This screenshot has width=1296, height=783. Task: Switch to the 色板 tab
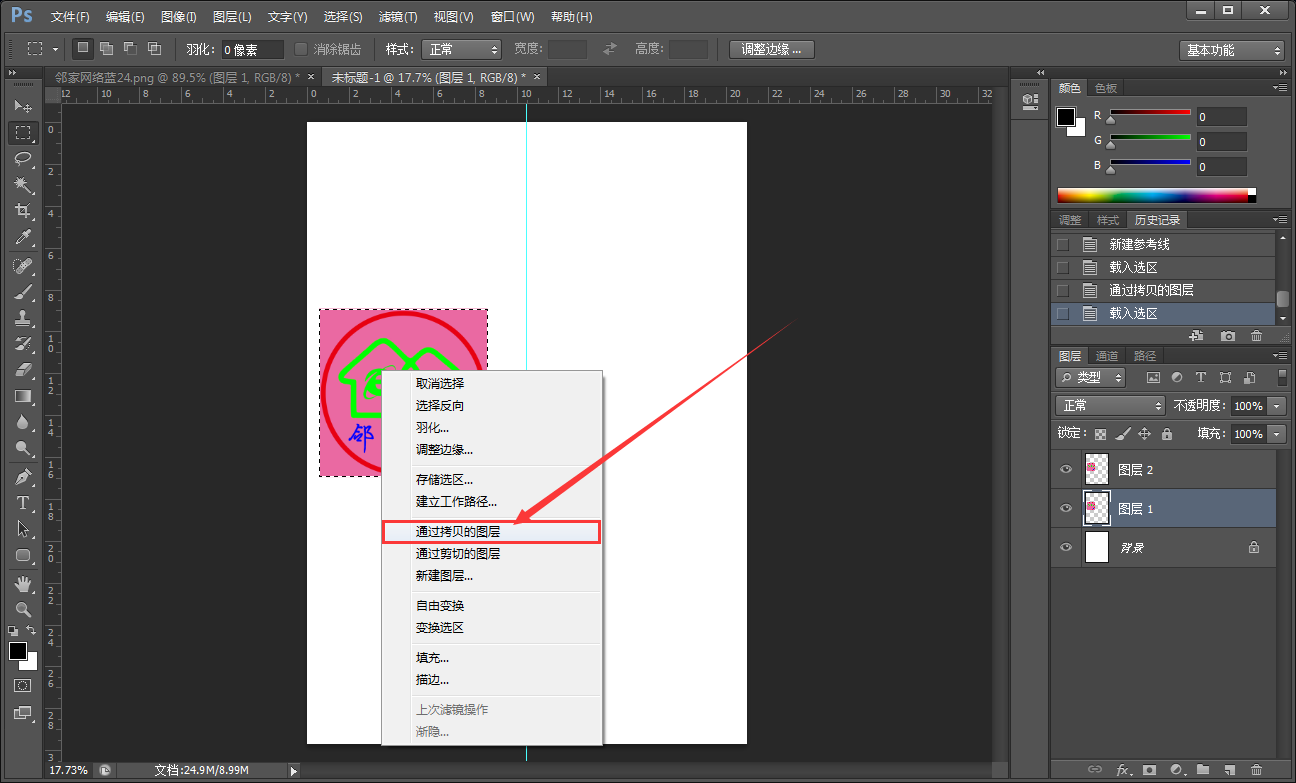tap(1105, 88)
